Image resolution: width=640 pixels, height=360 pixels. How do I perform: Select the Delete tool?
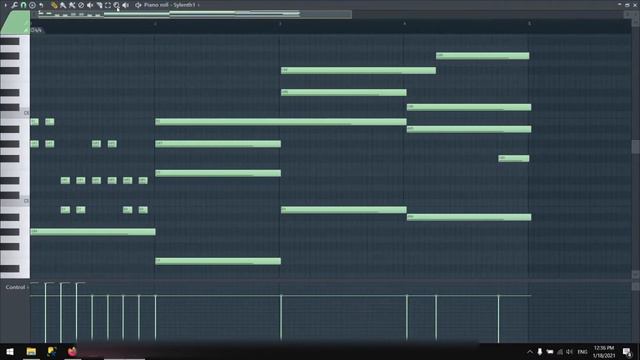tap(81, 5)
